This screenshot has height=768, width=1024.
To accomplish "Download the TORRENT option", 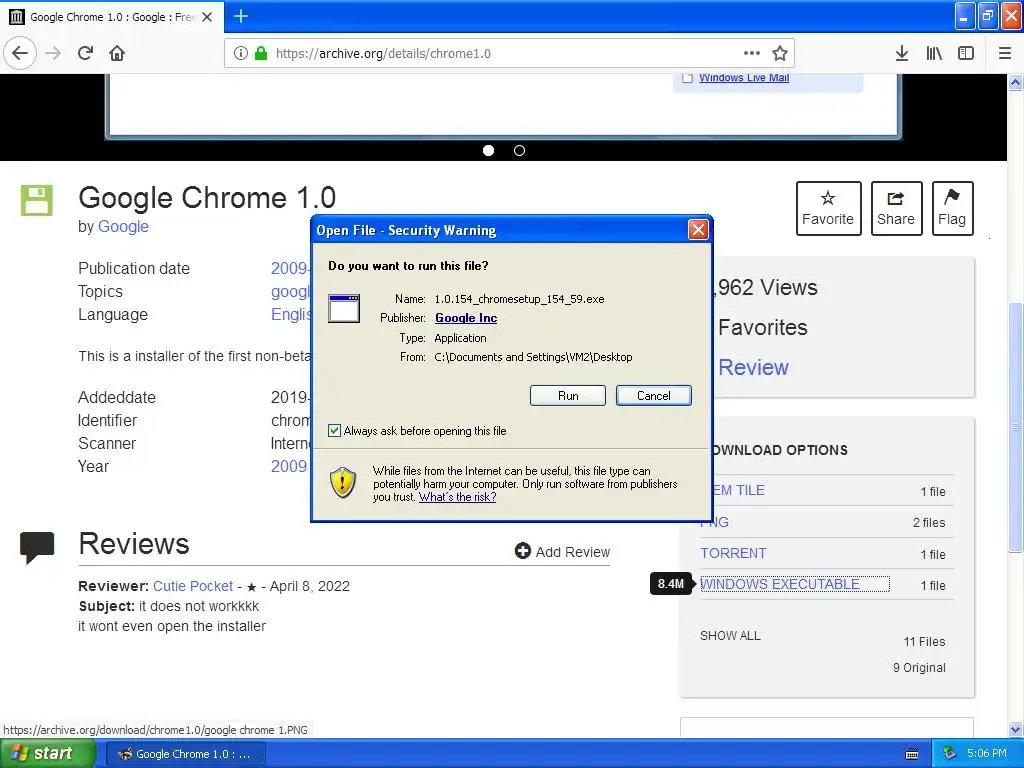I will 733,554.
